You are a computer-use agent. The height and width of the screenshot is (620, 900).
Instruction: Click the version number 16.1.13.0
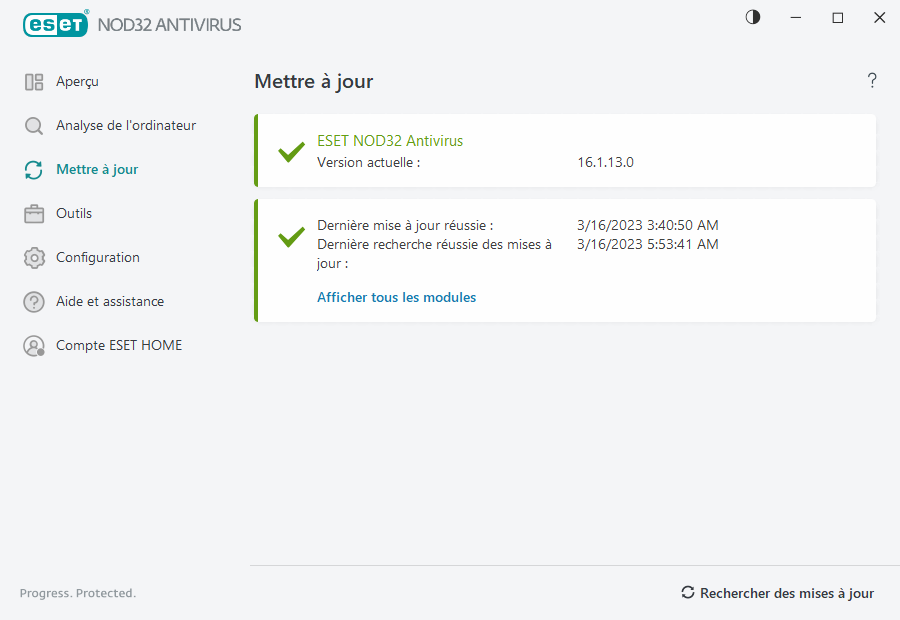(605, 162)
